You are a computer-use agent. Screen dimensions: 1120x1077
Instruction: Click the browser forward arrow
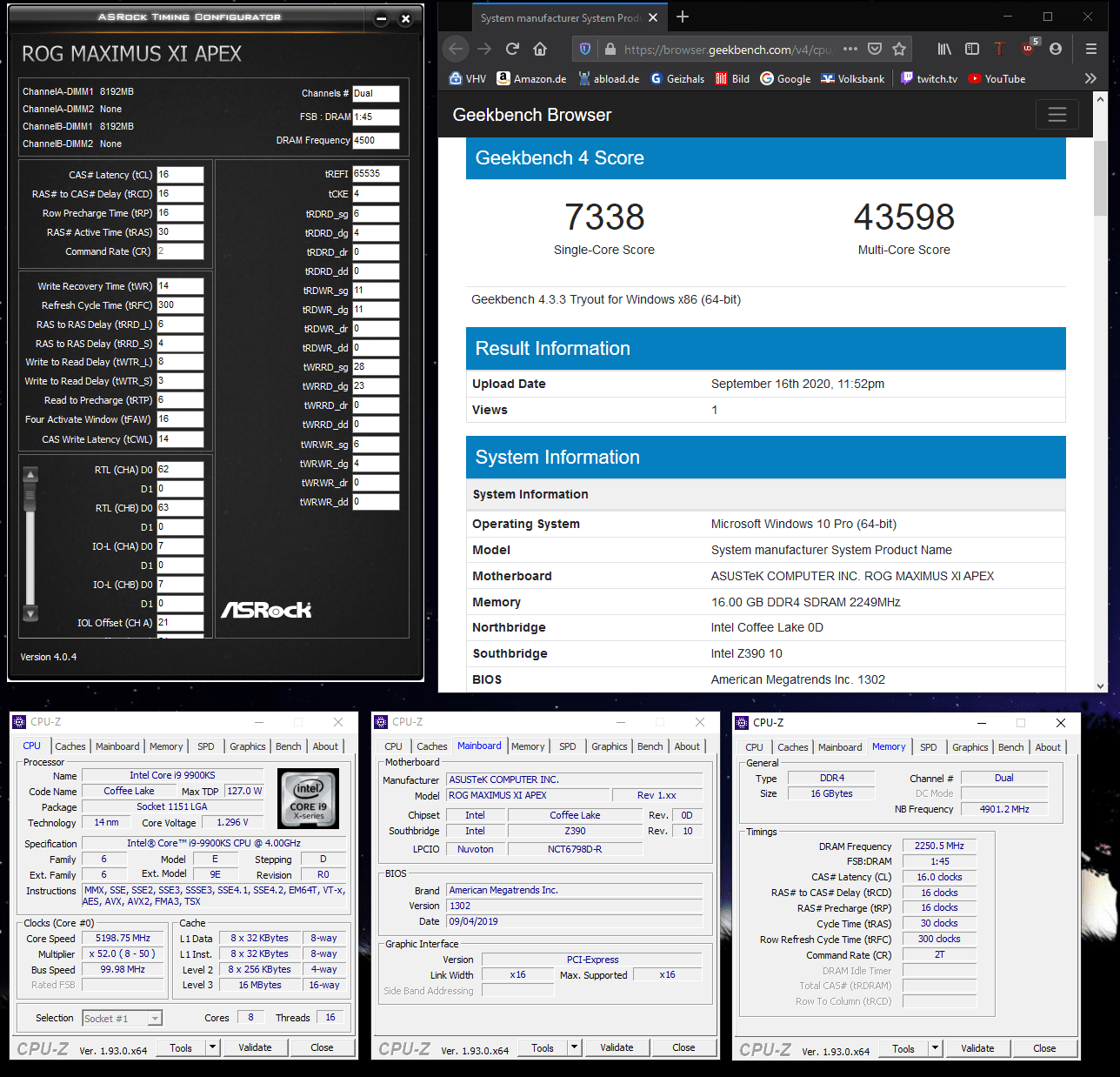pyautogui.click(x=484, y=49)
